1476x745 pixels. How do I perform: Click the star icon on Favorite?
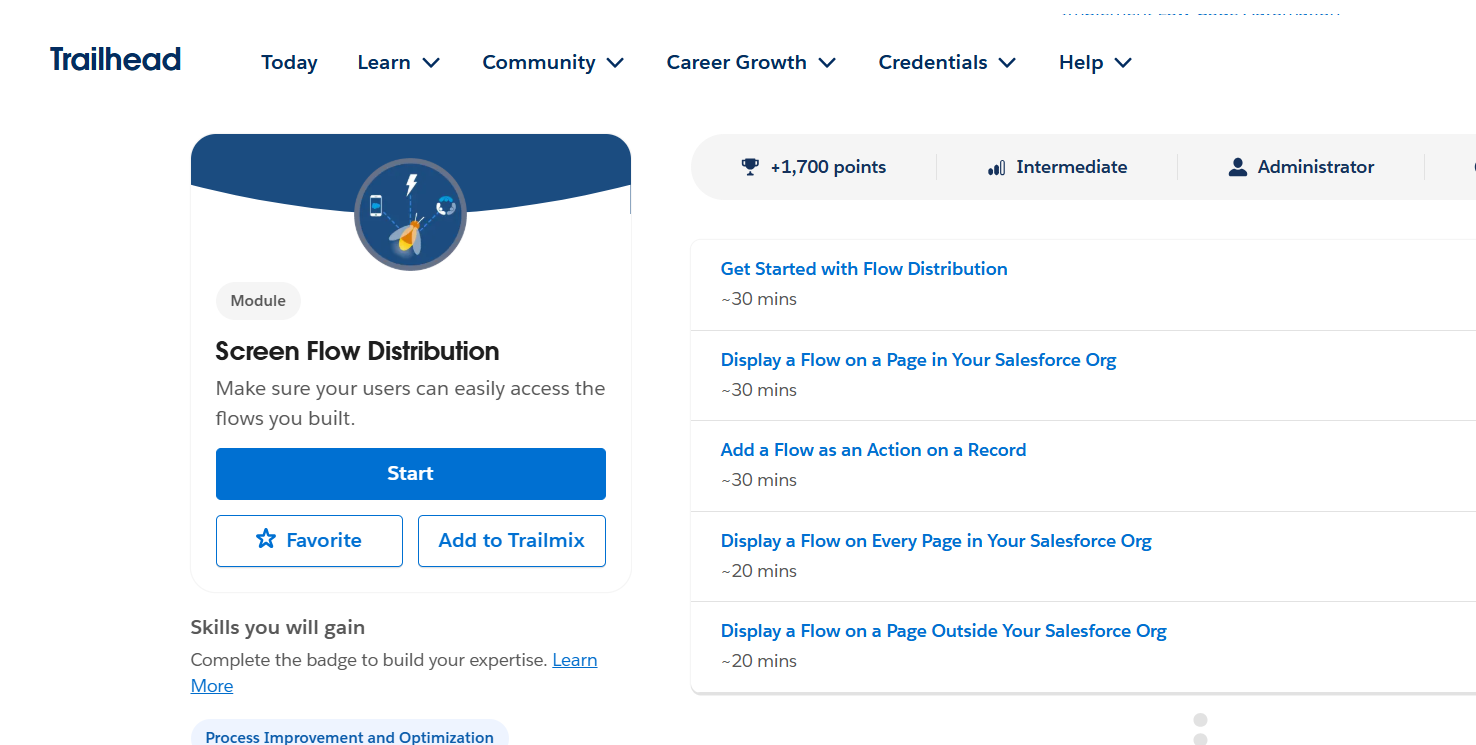point(266,540)
